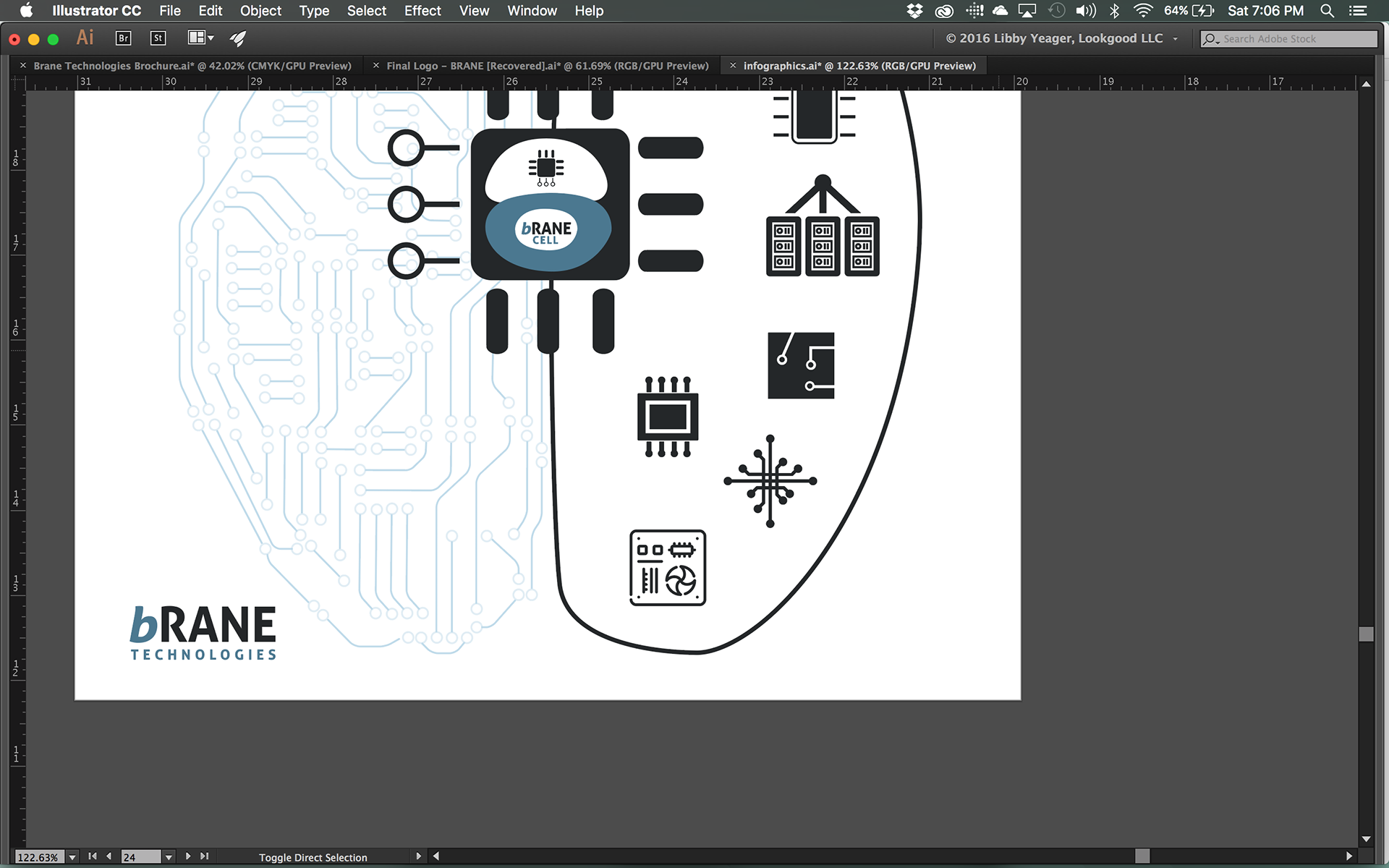The height and width of the screenshot is (868, 1389).
Task: Click the Creative Cloud menu bar icon
Action: 944,10
